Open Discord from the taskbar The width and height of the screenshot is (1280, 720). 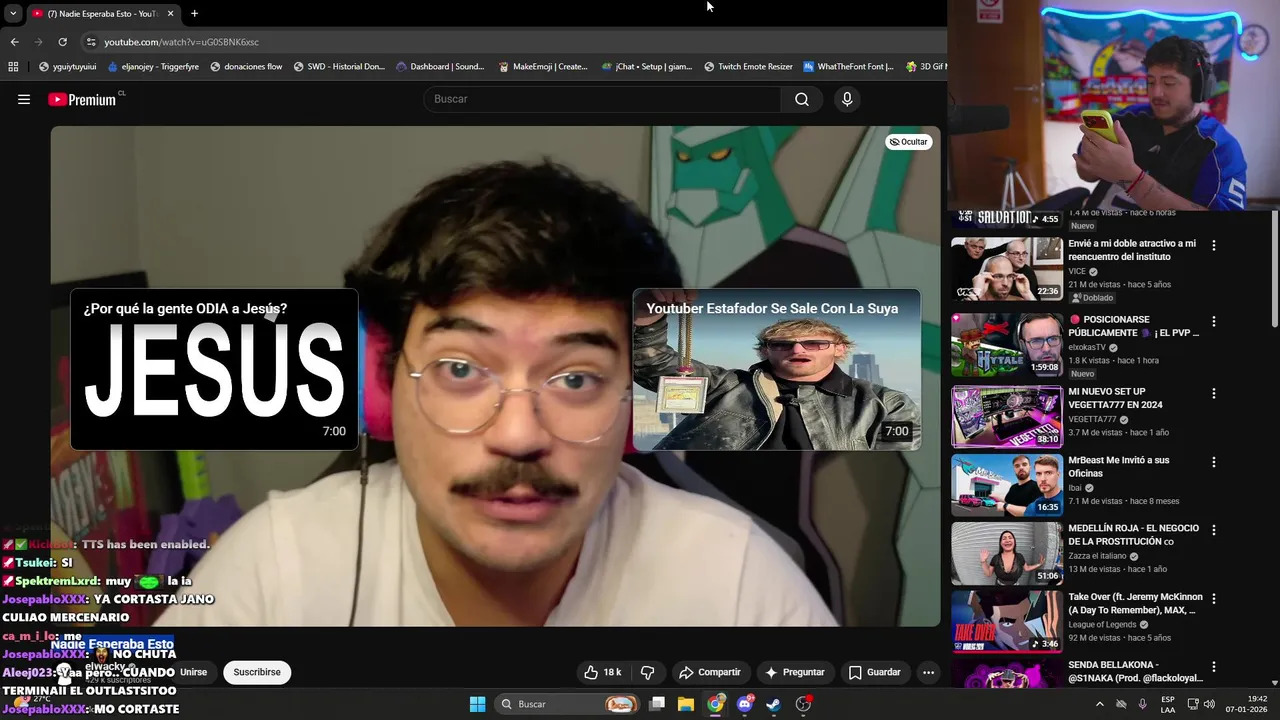(745, 704)
